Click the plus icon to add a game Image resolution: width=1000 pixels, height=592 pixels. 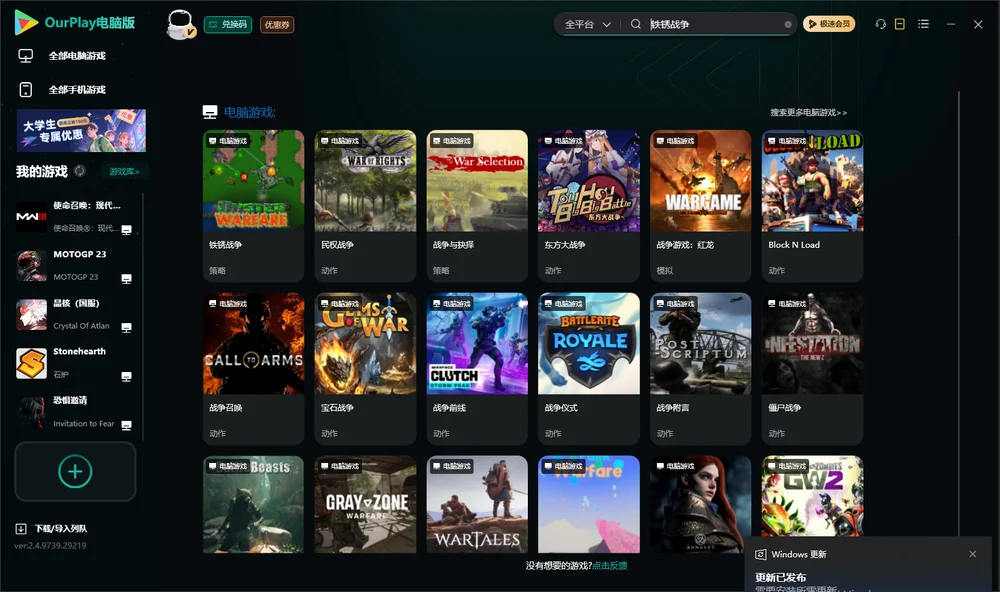75,471
